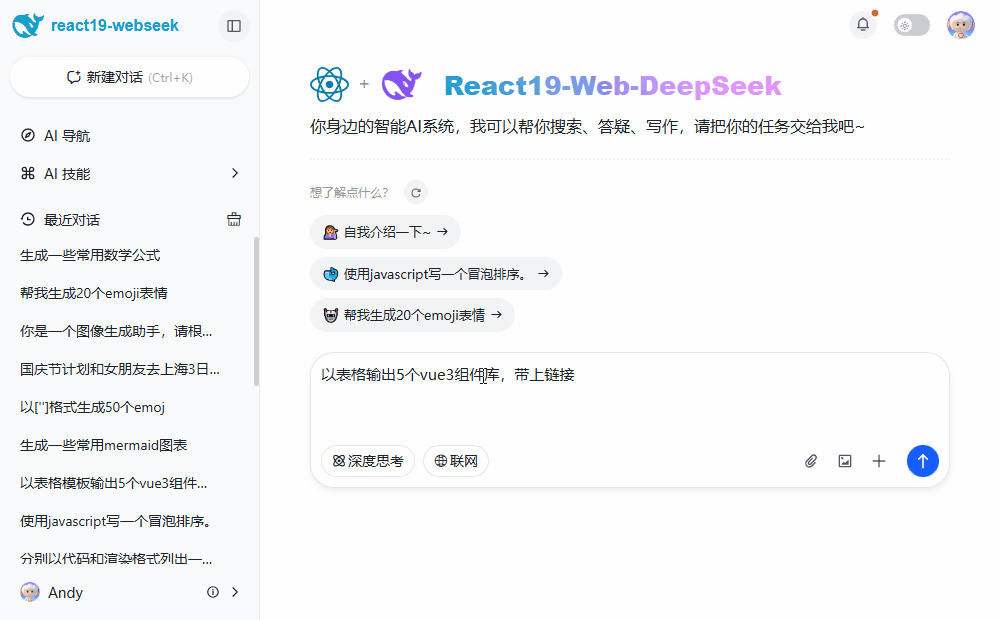Toggle 深度思考 deep thinking mode
The height and width of the screenshot is (620, 1000).
click(368, 461)
